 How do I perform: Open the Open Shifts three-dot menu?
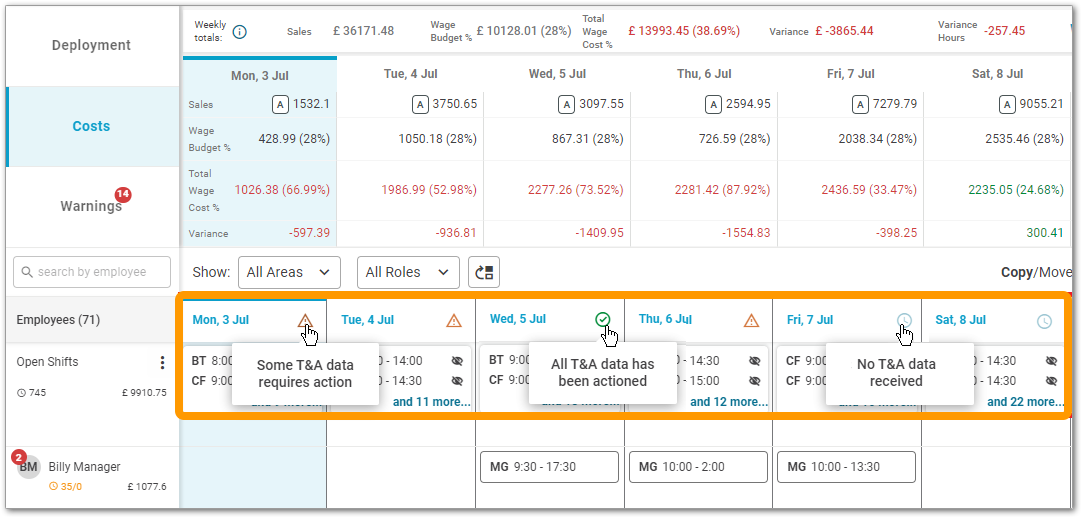point(162,362)
